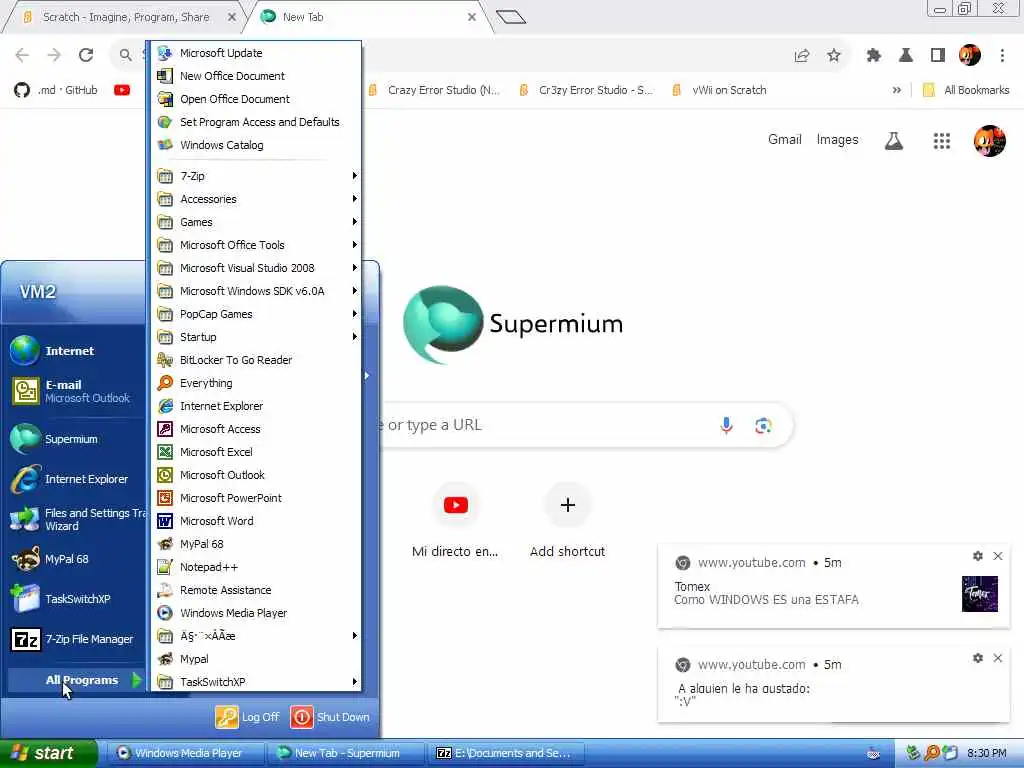Open Crazy Error Studio bookmark
This screenshot has width=1024, height=768.
434,90
